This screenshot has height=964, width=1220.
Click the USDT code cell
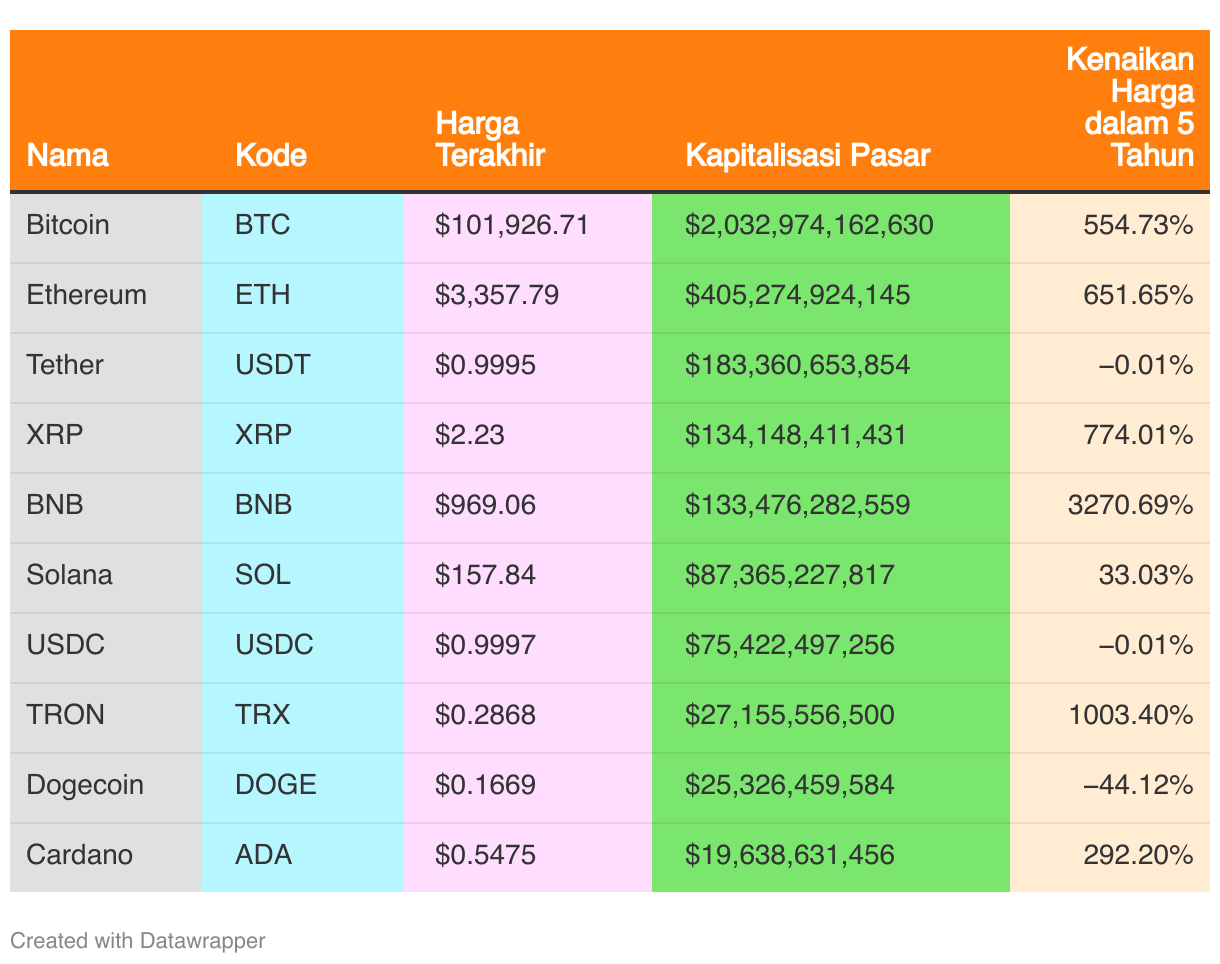273,365
